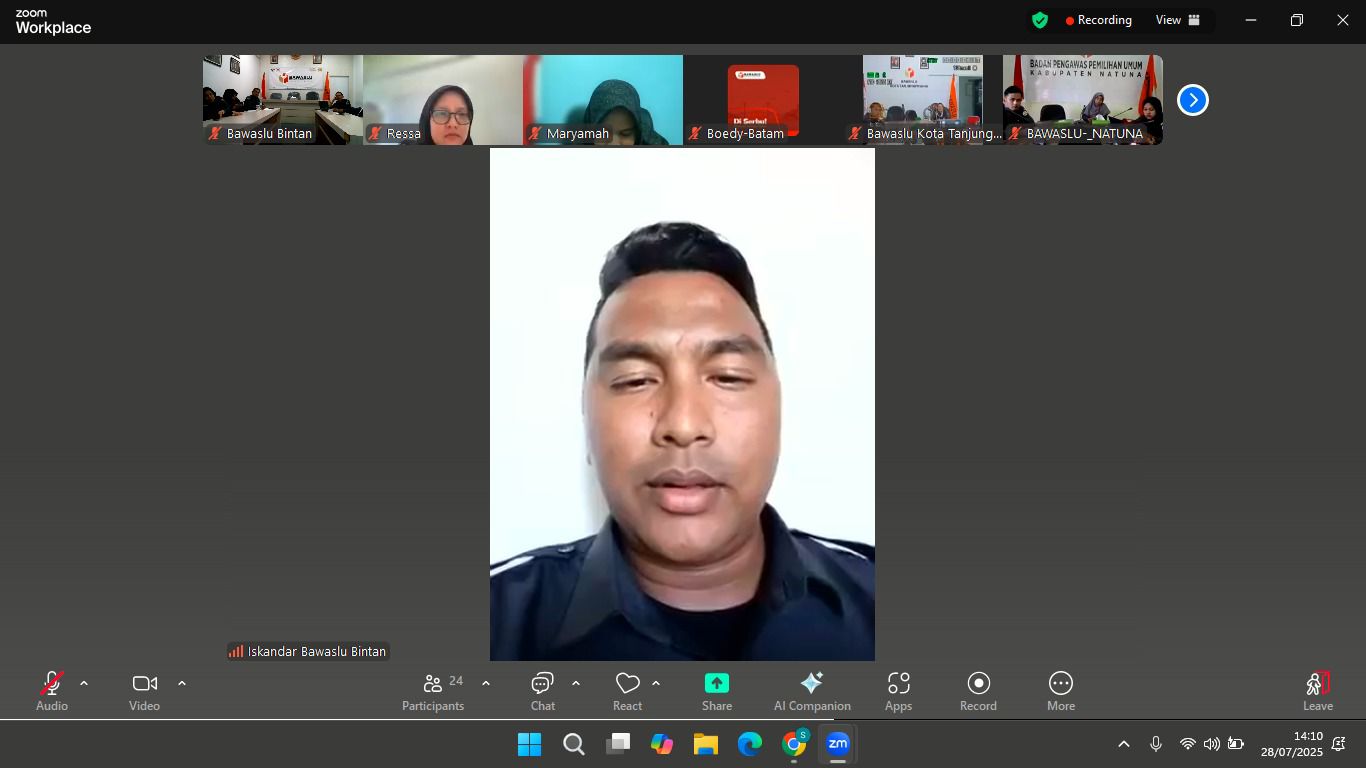Viewport: 1366px width, 768px height.
Task: Open the Chat panel
Action: 541,690
